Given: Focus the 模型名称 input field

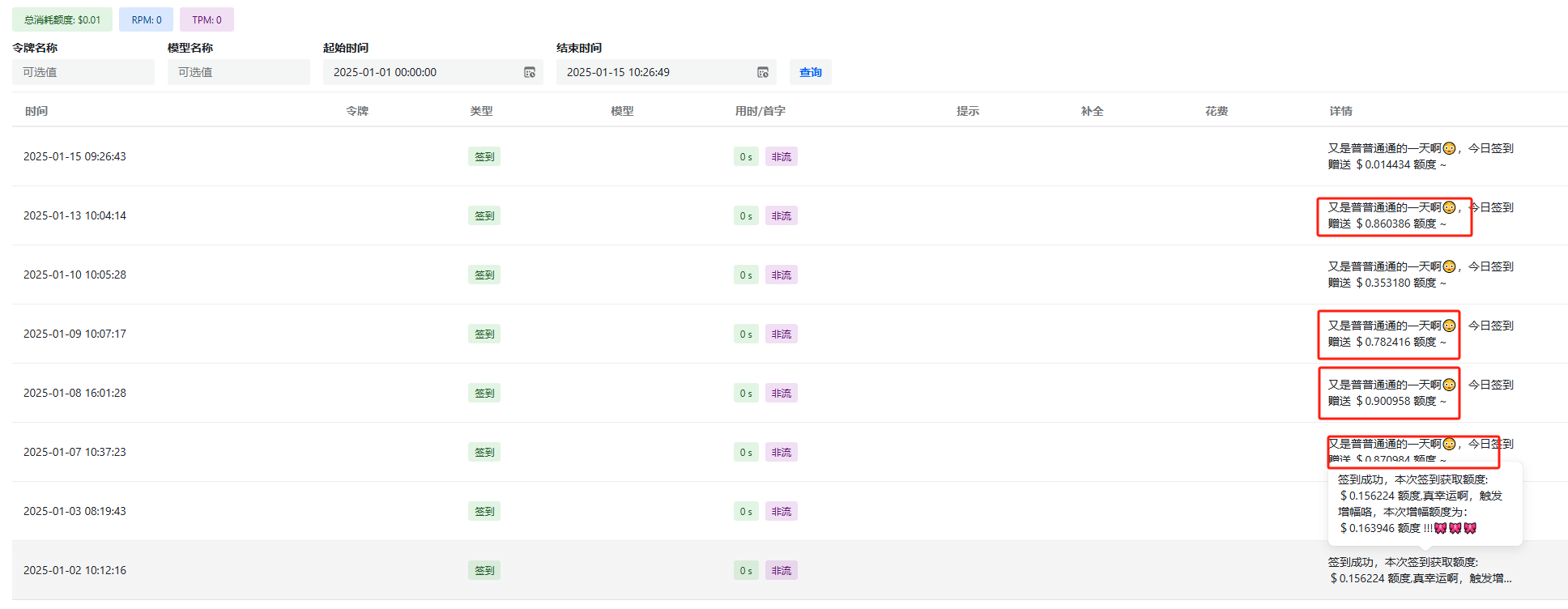Looking at the screenshot, I should (239, 72).
